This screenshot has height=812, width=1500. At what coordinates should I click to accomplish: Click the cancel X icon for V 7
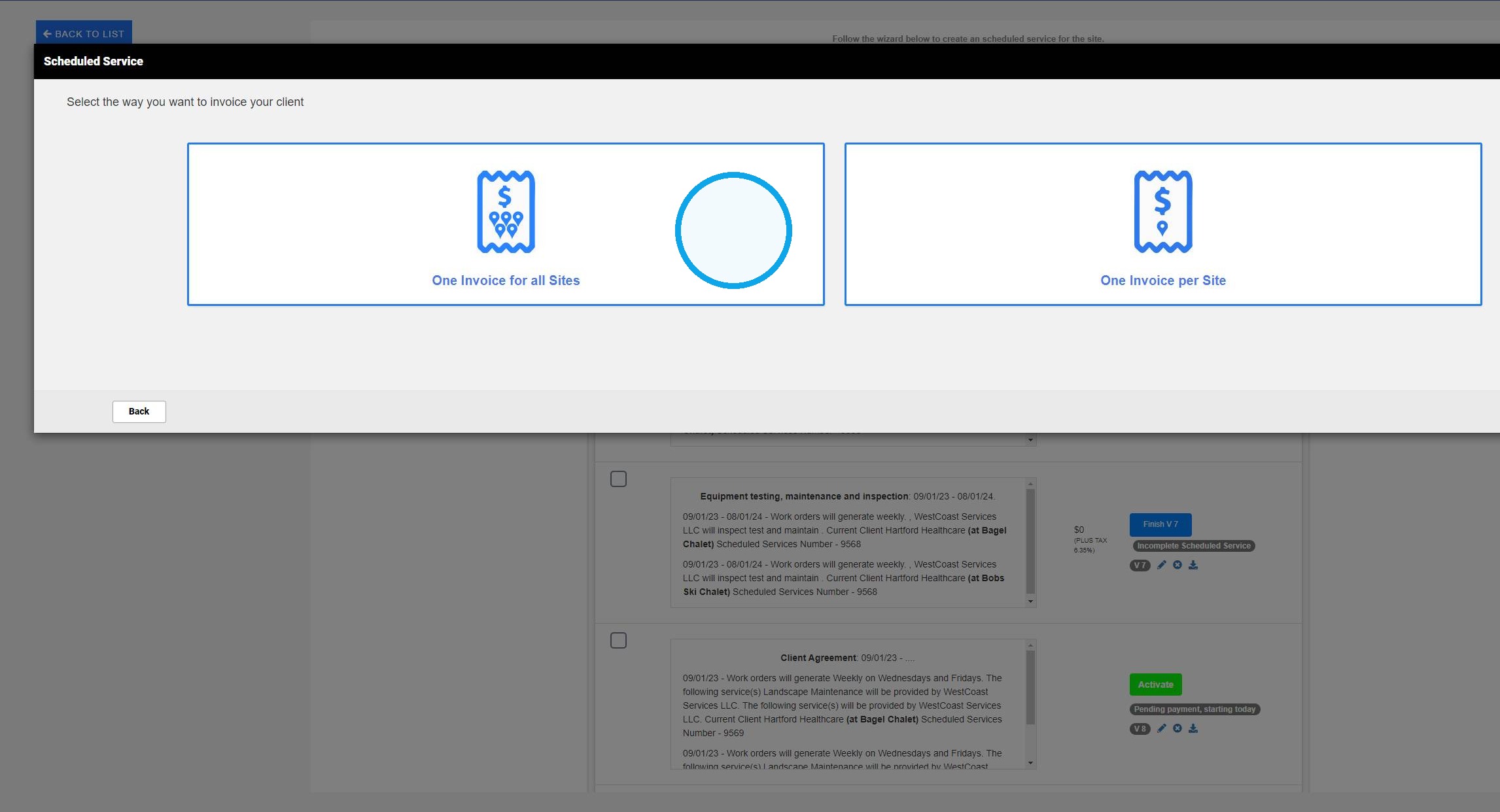(1177, 565)
